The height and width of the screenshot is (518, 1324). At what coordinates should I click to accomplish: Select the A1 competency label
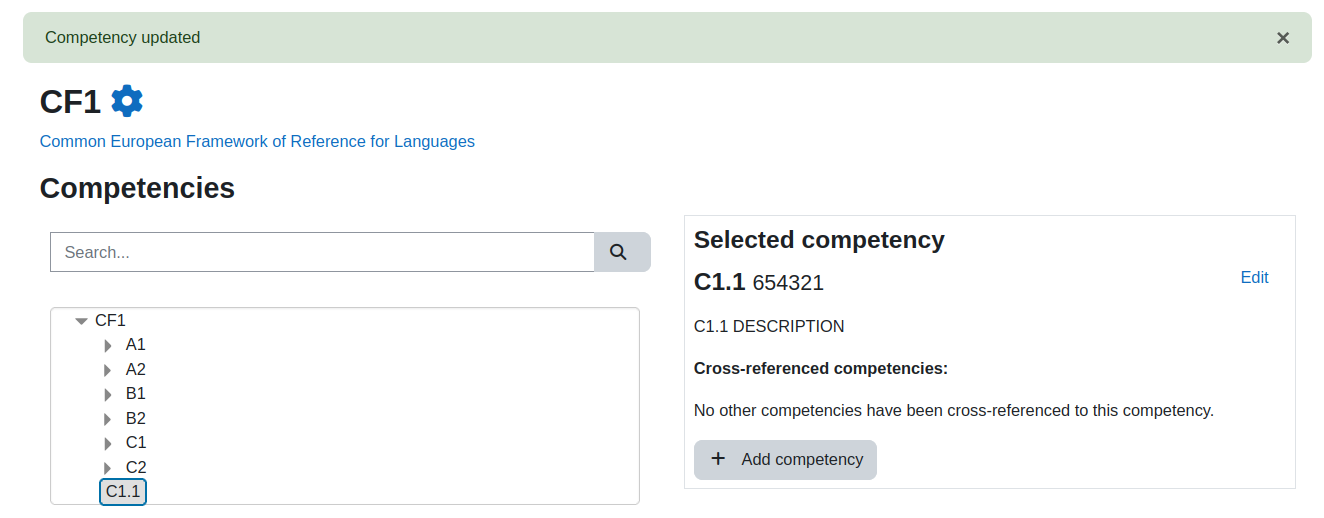(136, 345)
